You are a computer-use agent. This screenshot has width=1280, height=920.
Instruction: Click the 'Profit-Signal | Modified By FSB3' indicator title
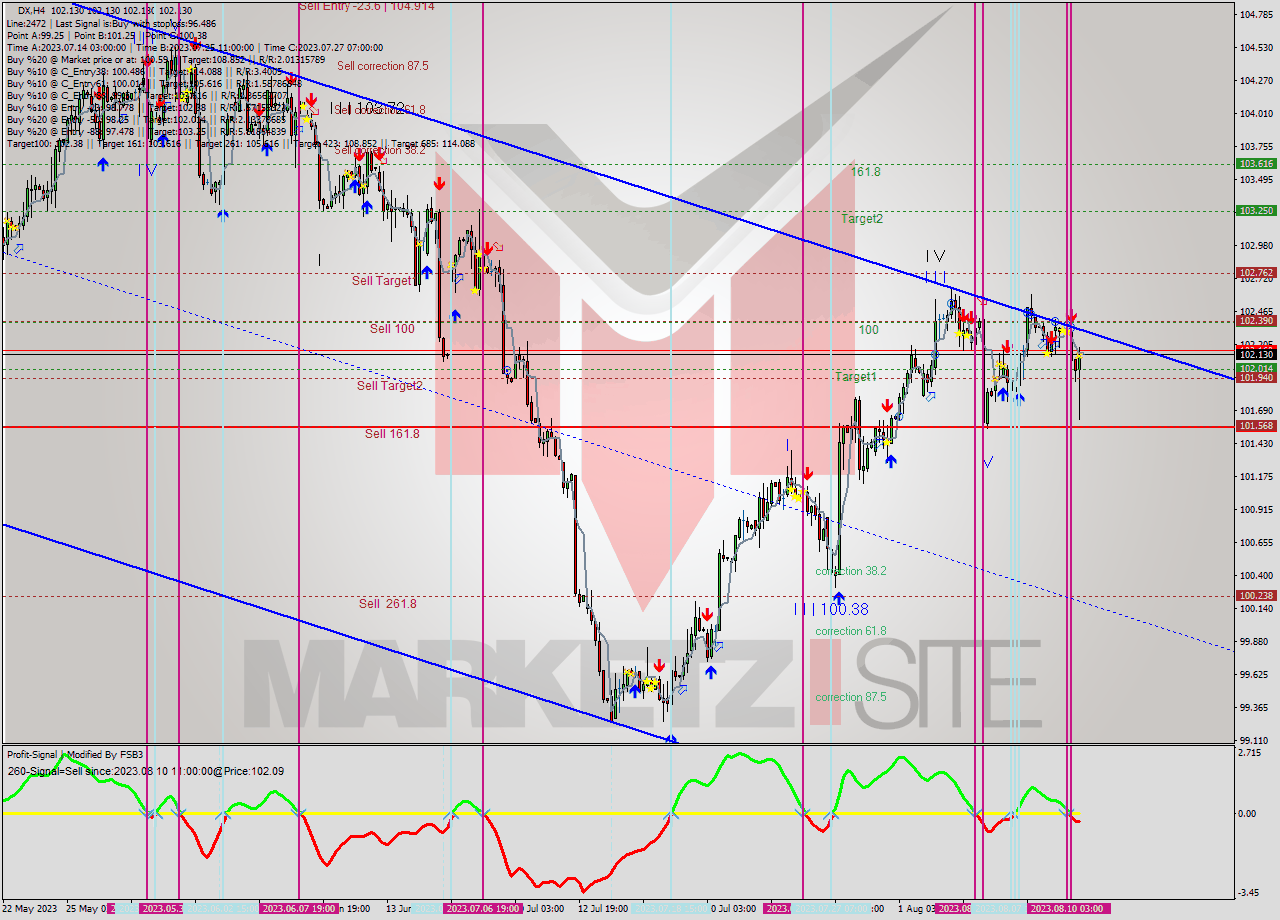tap(75, 754)
